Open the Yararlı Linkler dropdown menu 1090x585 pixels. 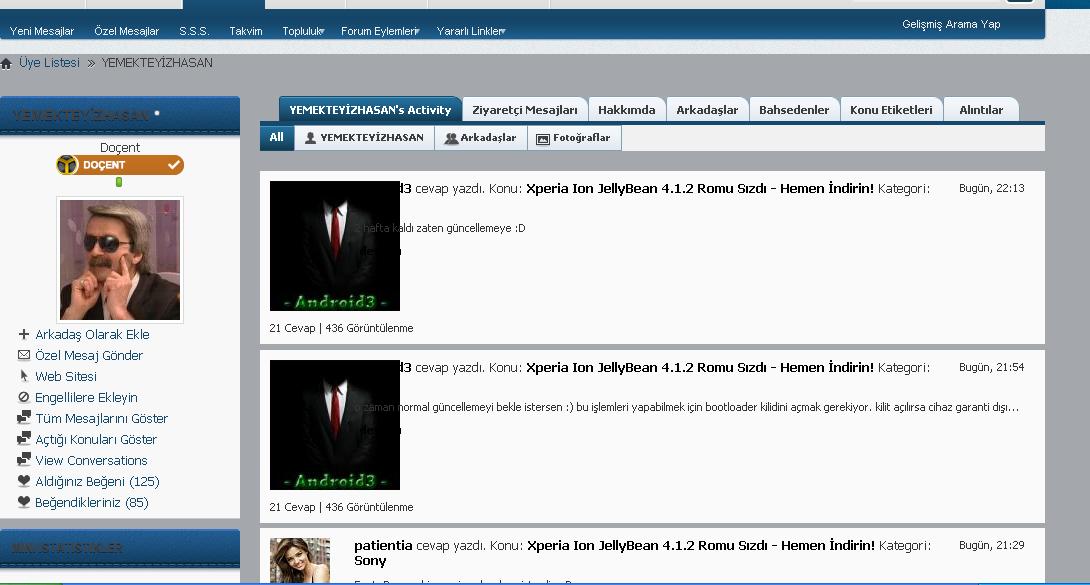(x=471, y=31)
